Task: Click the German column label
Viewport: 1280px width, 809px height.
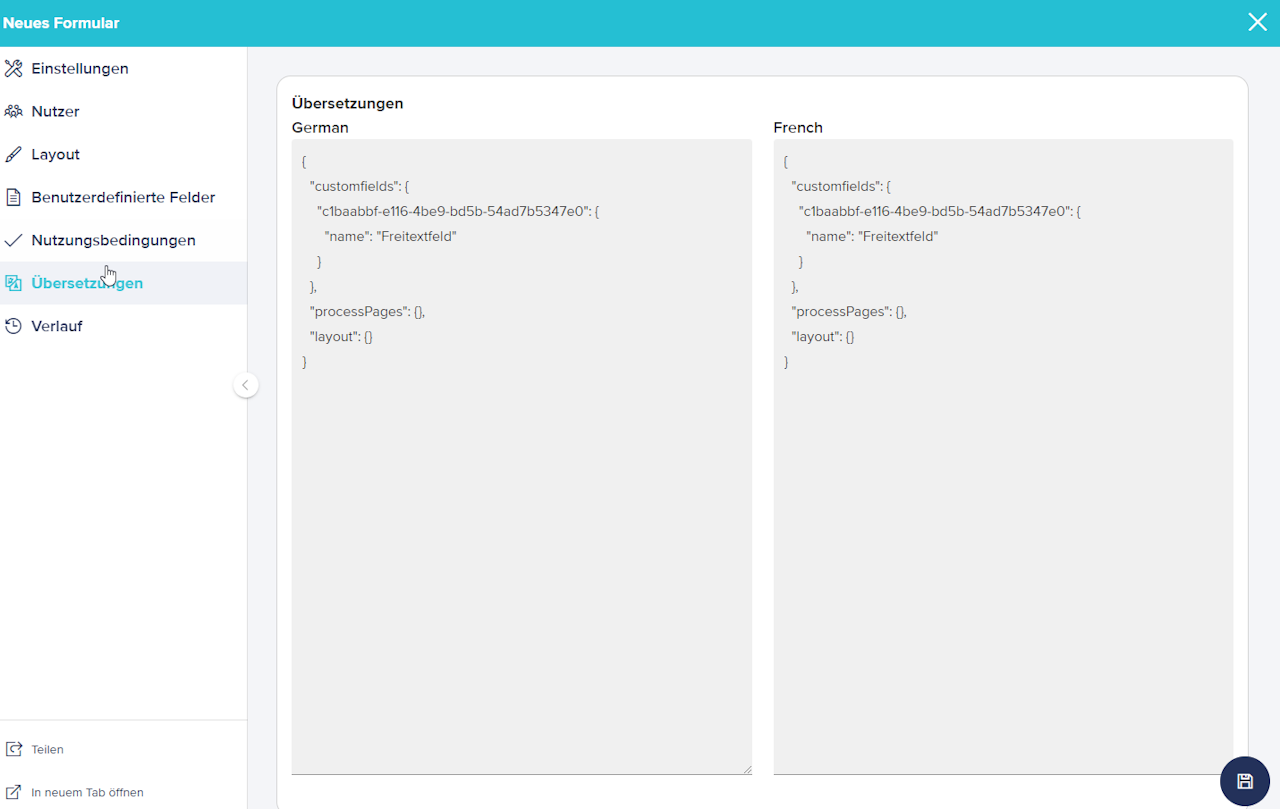Action: pyautogui.click(x=320, y=128)
